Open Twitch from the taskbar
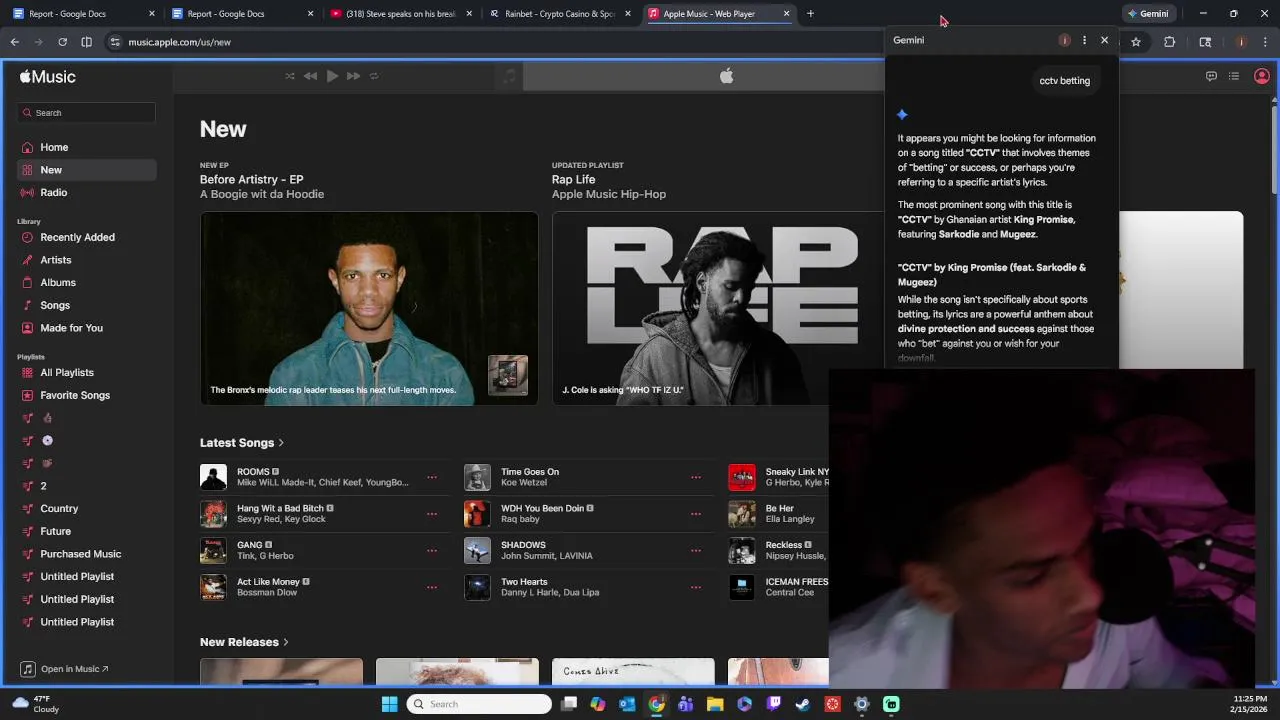 coord(774,704)
